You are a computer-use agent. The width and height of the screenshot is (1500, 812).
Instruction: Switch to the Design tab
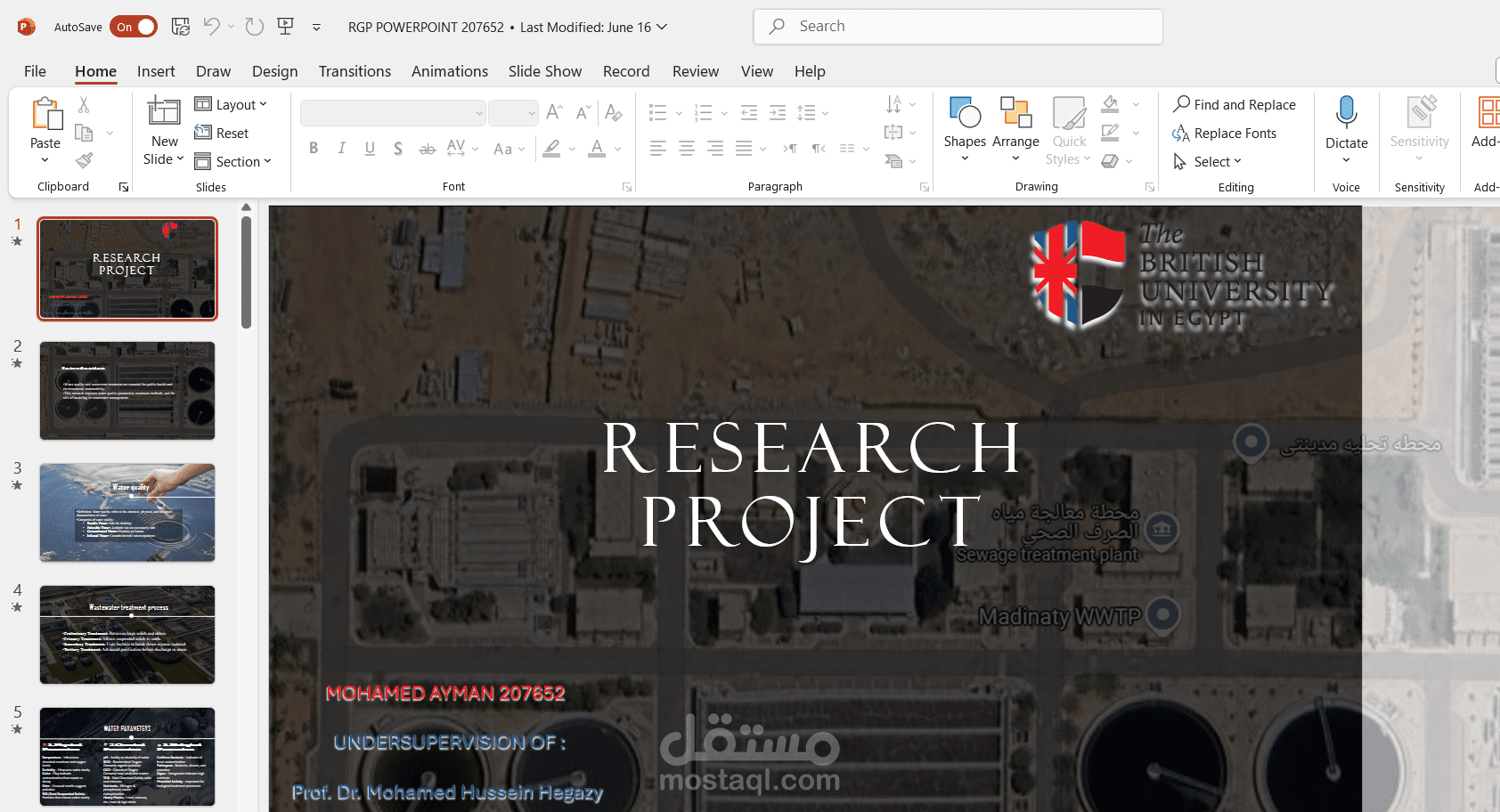coord(274,71)
